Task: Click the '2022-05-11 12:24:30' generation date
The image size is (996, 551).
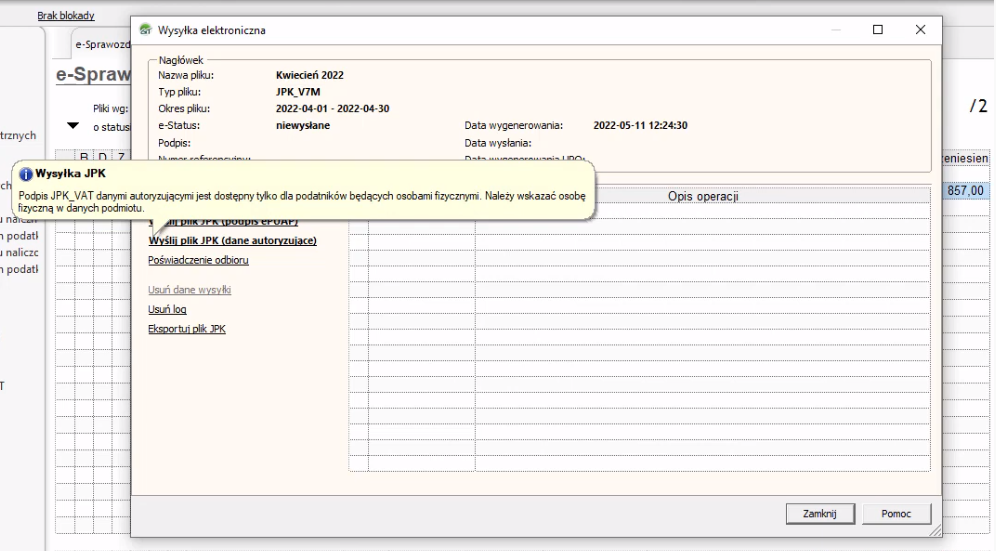Action: (x=640, y=125)
